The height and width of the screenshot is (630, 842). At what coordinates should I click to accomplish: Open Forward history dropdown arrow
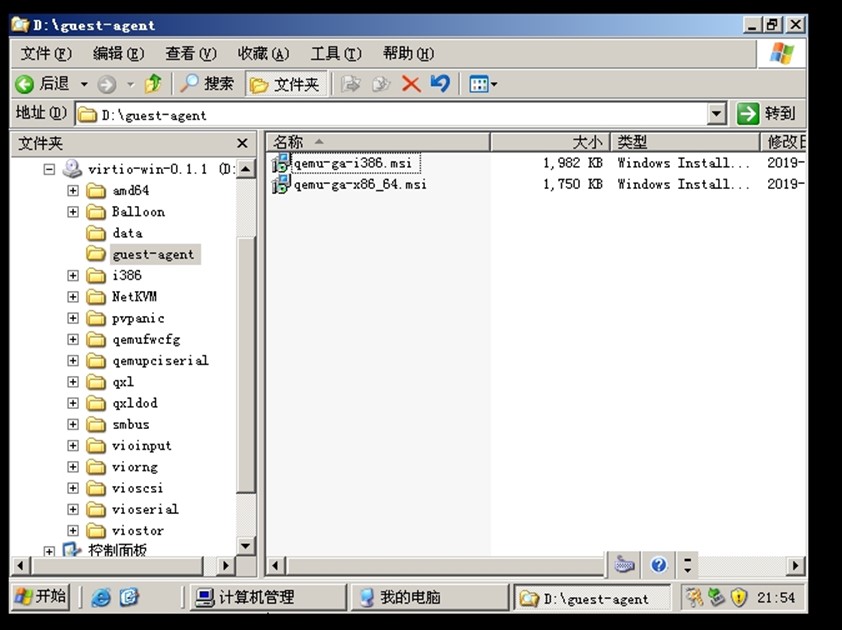tap(130, 84)
